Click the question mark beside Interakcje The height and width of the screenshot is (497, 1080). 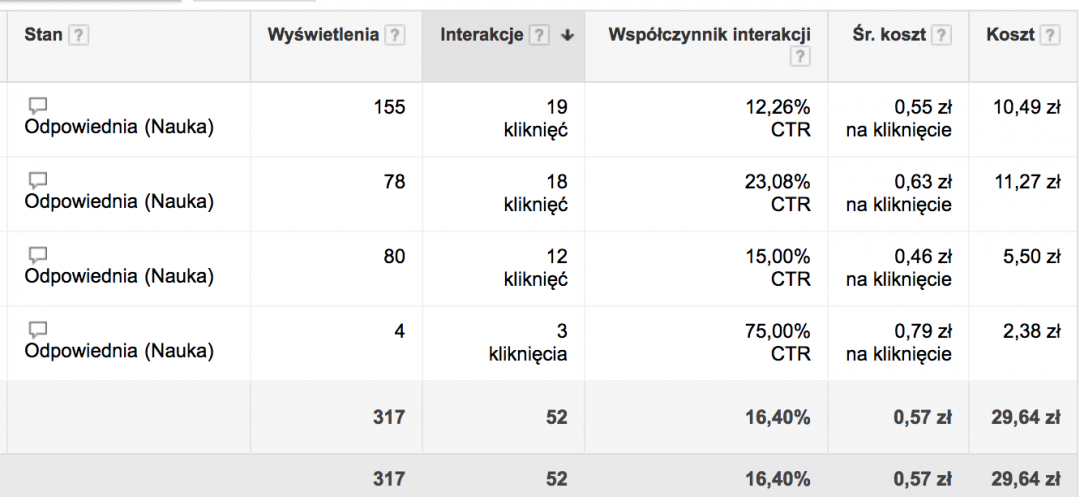540,35
